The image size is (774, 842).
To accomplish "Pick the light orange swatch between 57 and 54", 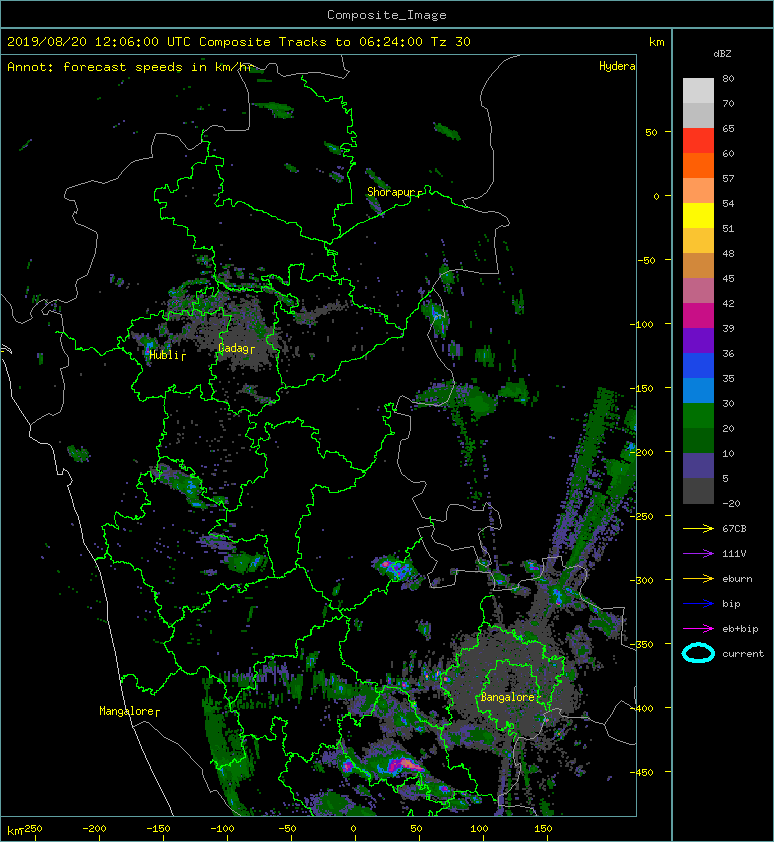I will 698,191.
